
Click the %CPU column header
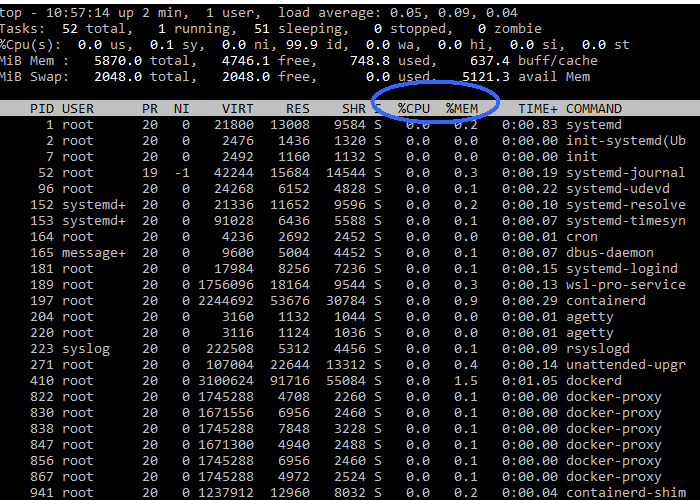click(x=414, y=108)
